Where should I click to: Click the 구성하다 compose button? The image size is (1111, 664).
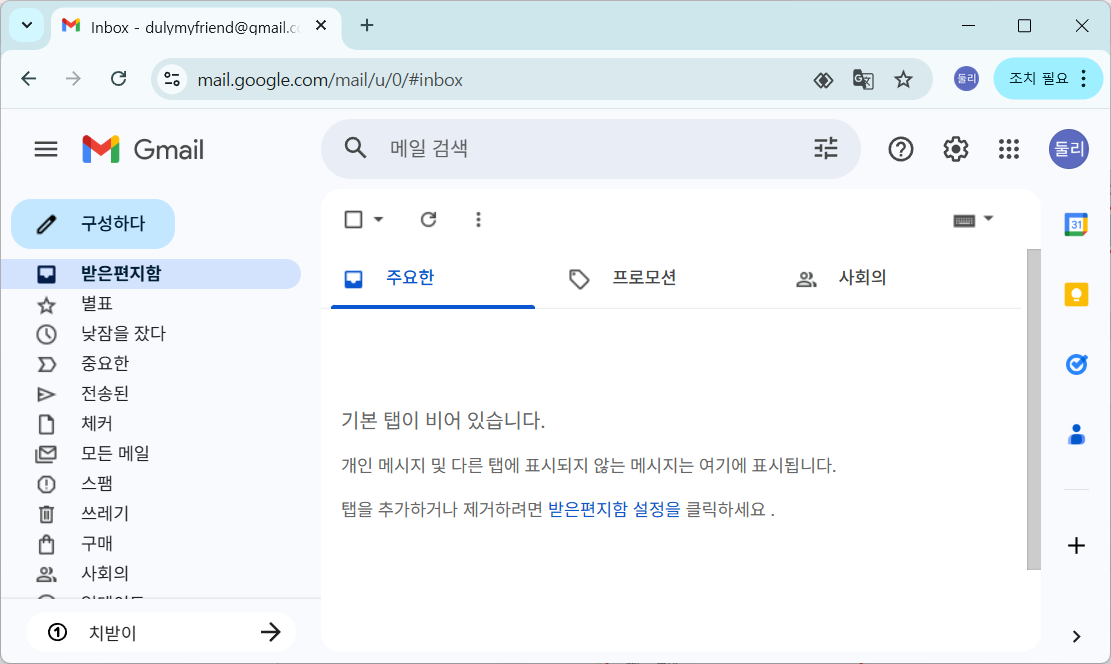coord(93,224)
